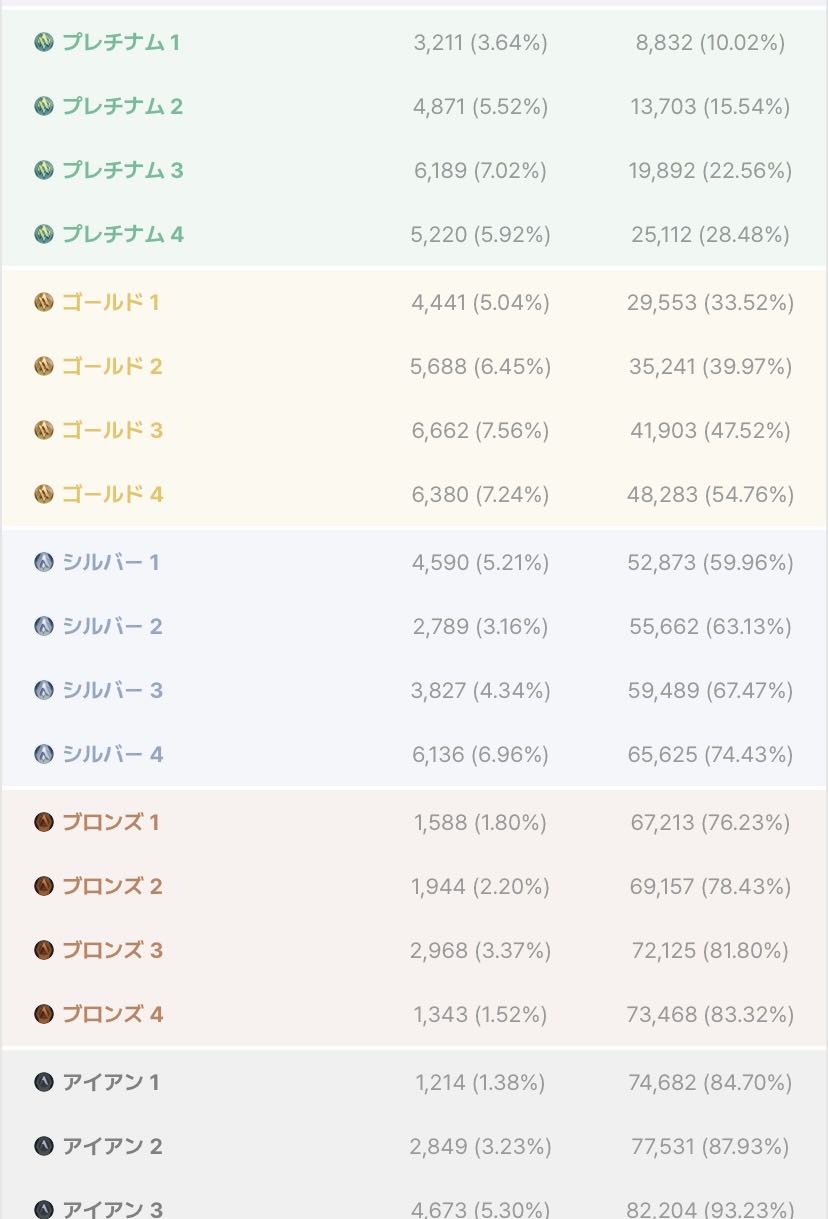Viewport: 828px width, 1219px height.
Task: Click the ゴールド 1 rank icon
Action: (x=43, y=302)
